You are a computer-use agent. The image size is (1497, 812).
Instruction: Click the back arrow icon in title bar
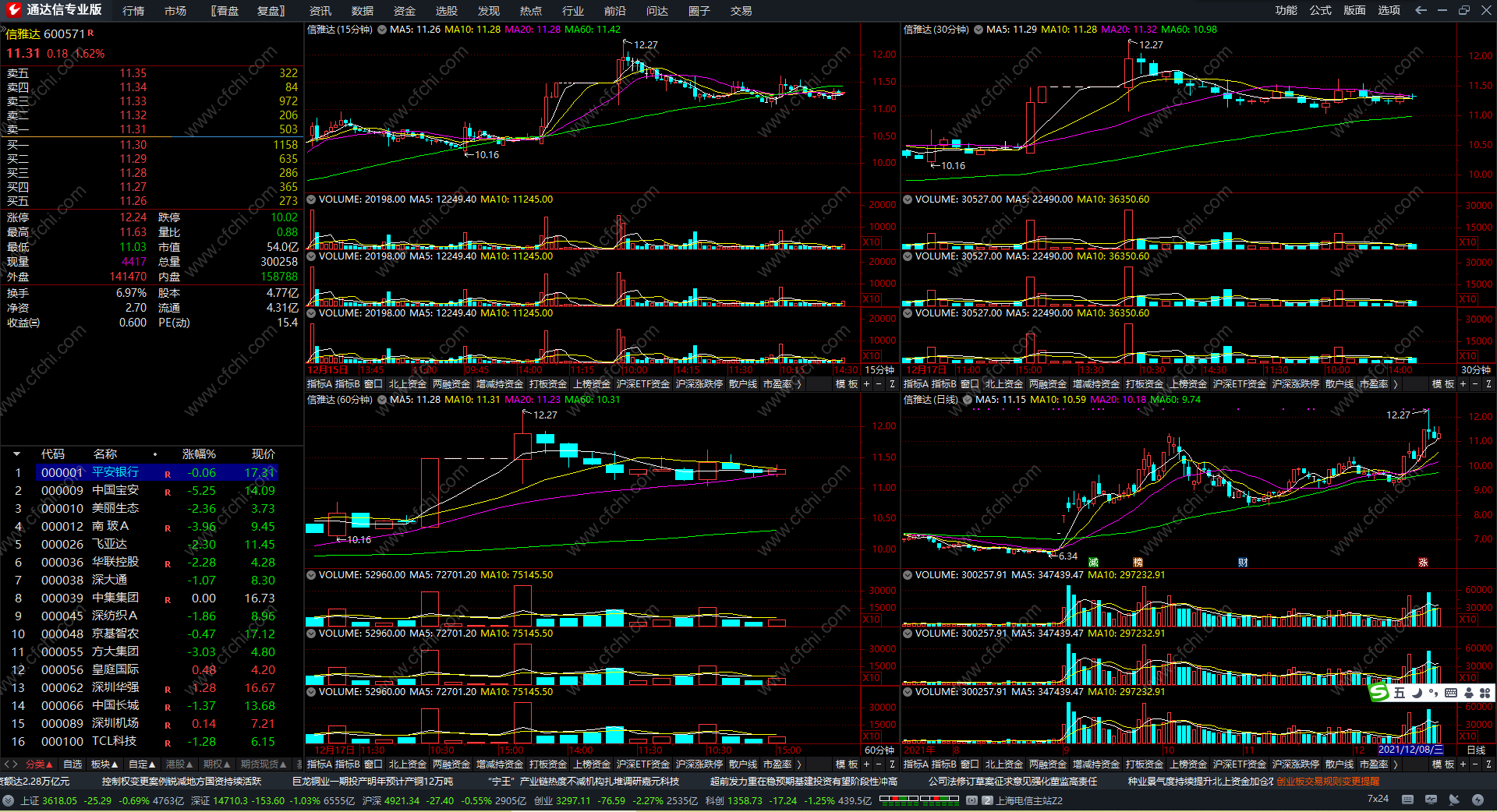[x=1421, y=10]
